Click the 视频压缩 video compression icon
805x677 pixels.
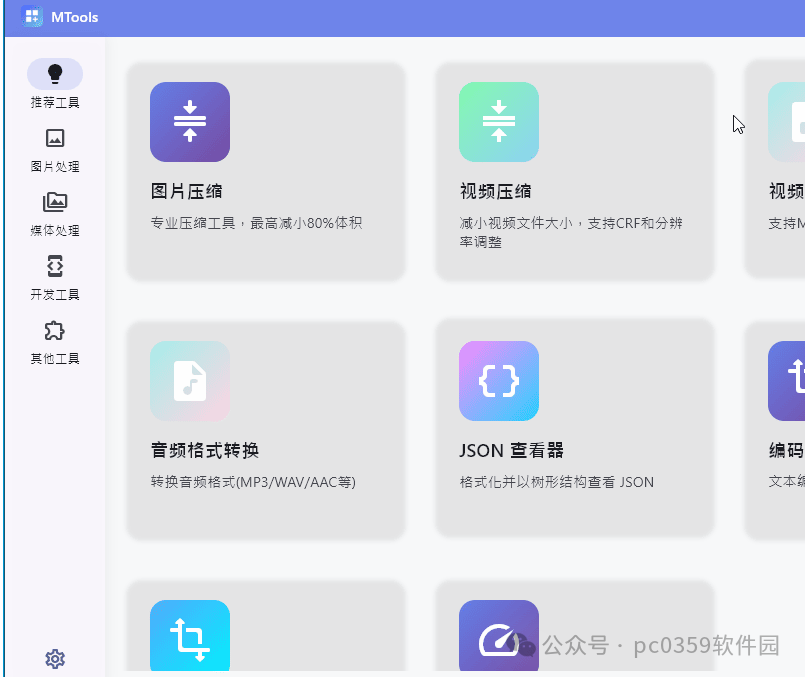[499, 122]
